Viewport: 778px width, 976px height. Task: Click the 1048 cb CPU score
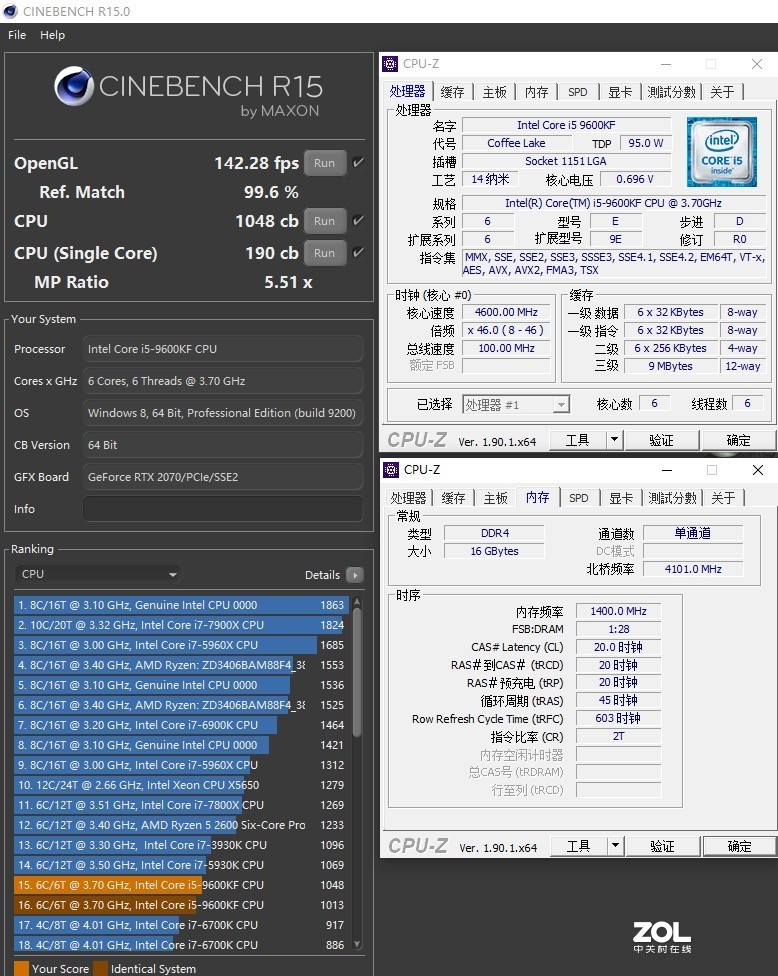[x=267, y=221]
